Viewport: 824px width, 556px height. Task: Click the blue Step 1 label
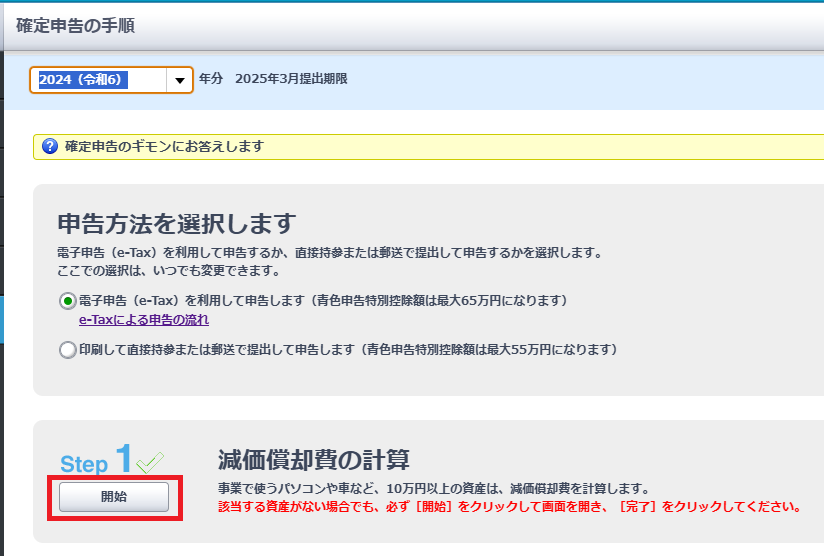click(x=96, y=461)
